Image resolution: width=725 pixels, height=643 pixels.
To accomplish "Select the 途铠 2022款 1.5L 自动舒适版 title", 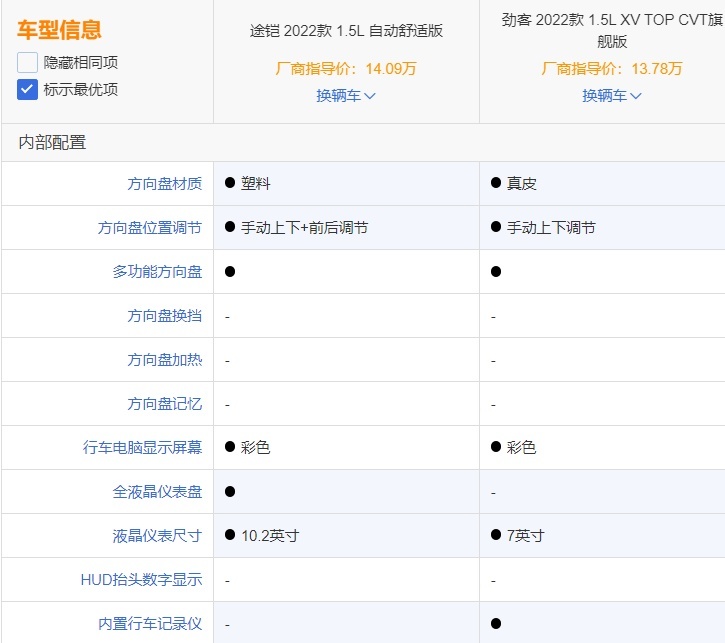I will click(x=346, y=31).
